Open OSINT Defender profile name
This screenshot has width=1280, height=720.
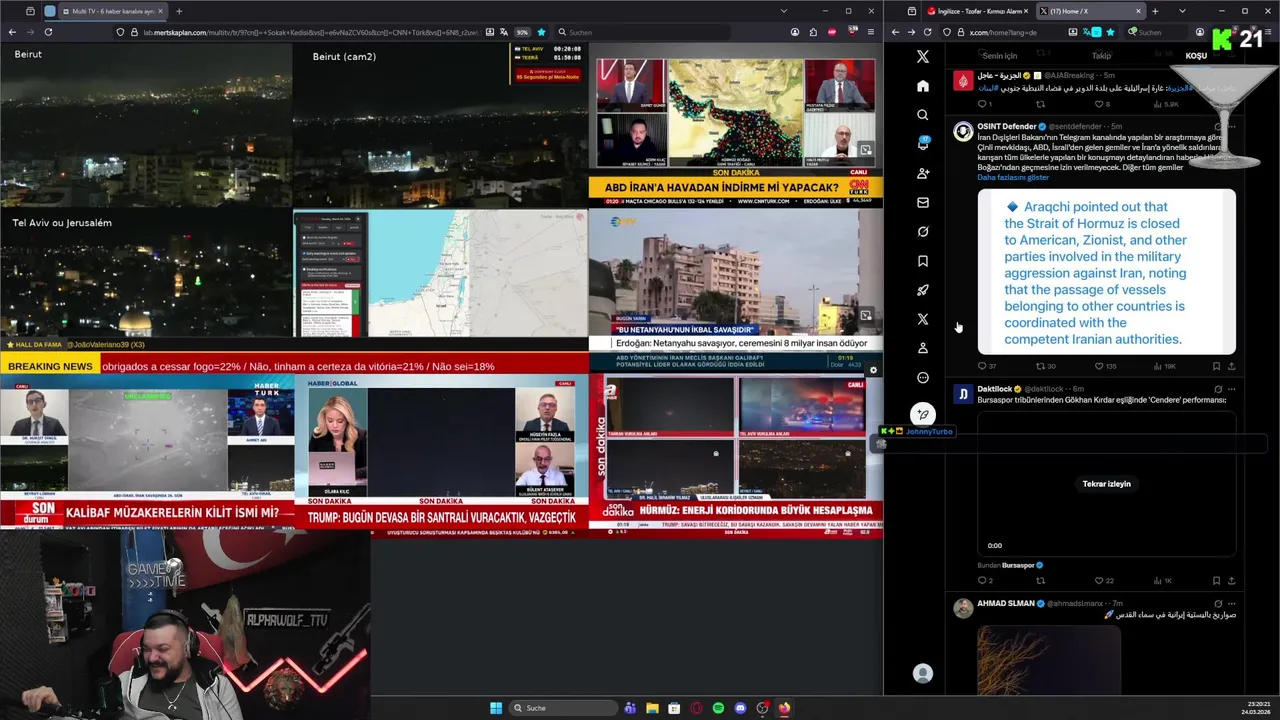click(1007, 127)
